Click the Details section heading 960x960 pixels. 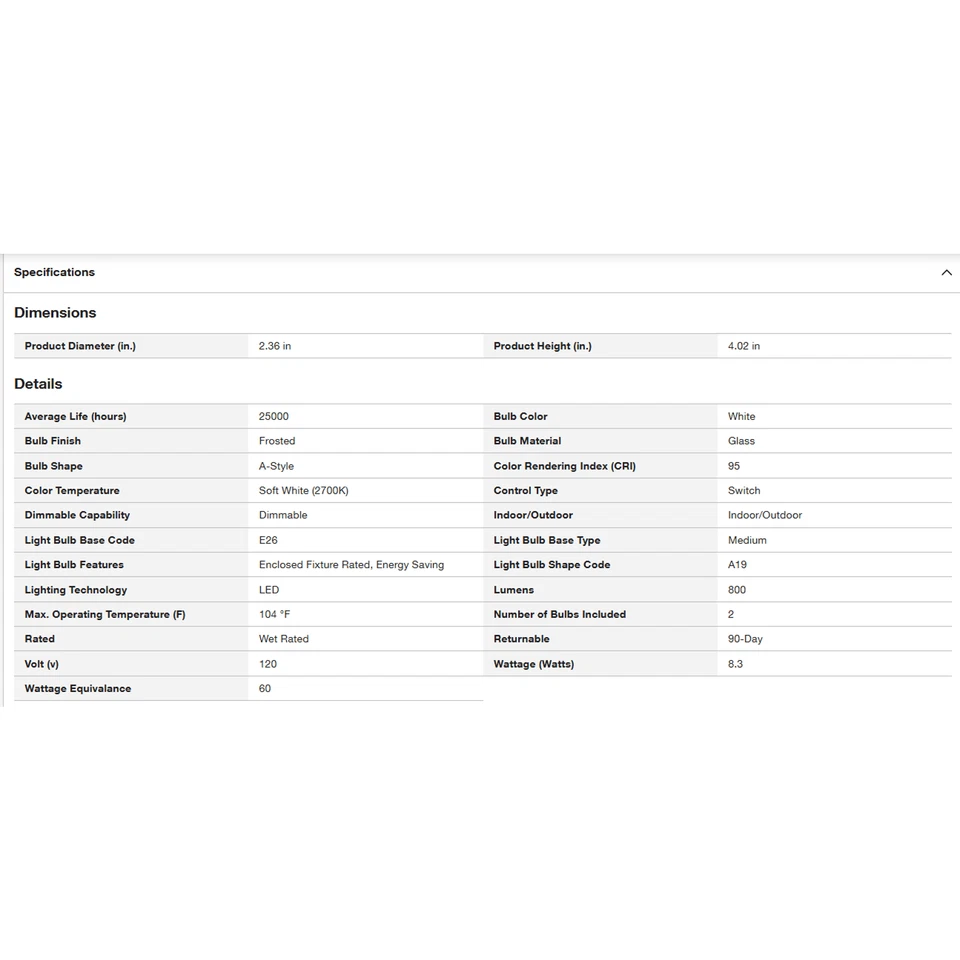[x=38, y=384]
